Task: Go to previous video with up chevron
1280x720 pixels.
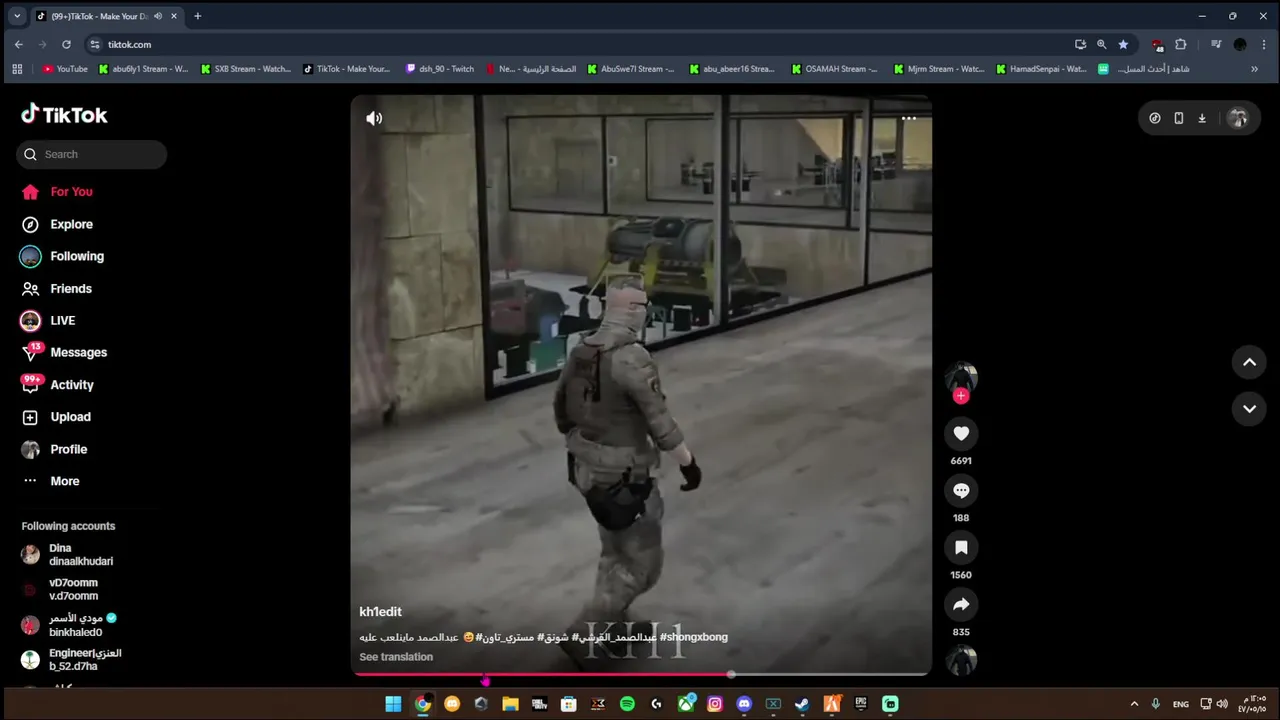Action: point(1249,362)
